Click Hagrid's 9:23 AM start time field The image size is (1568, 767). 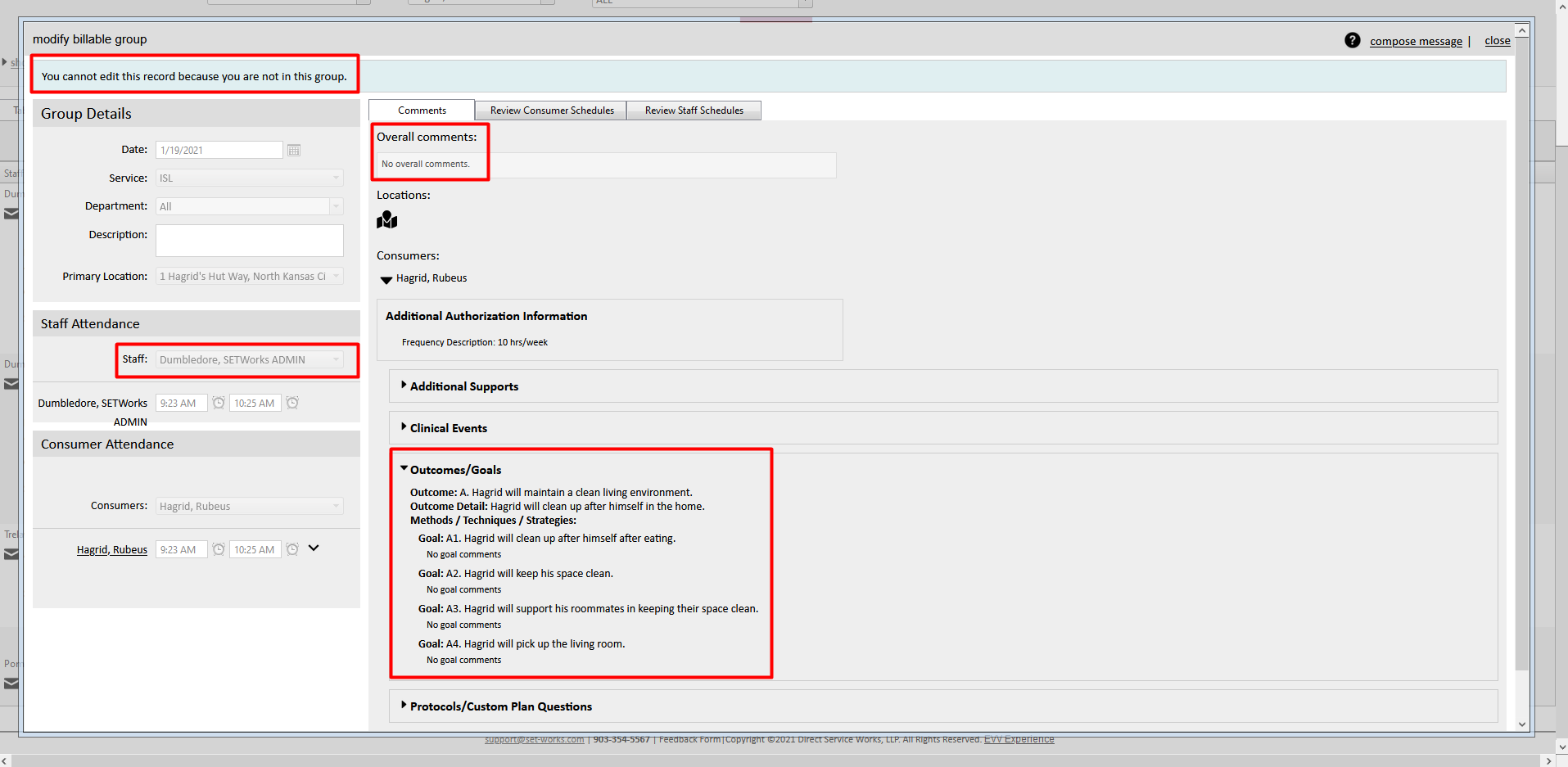tap(181, 549)
